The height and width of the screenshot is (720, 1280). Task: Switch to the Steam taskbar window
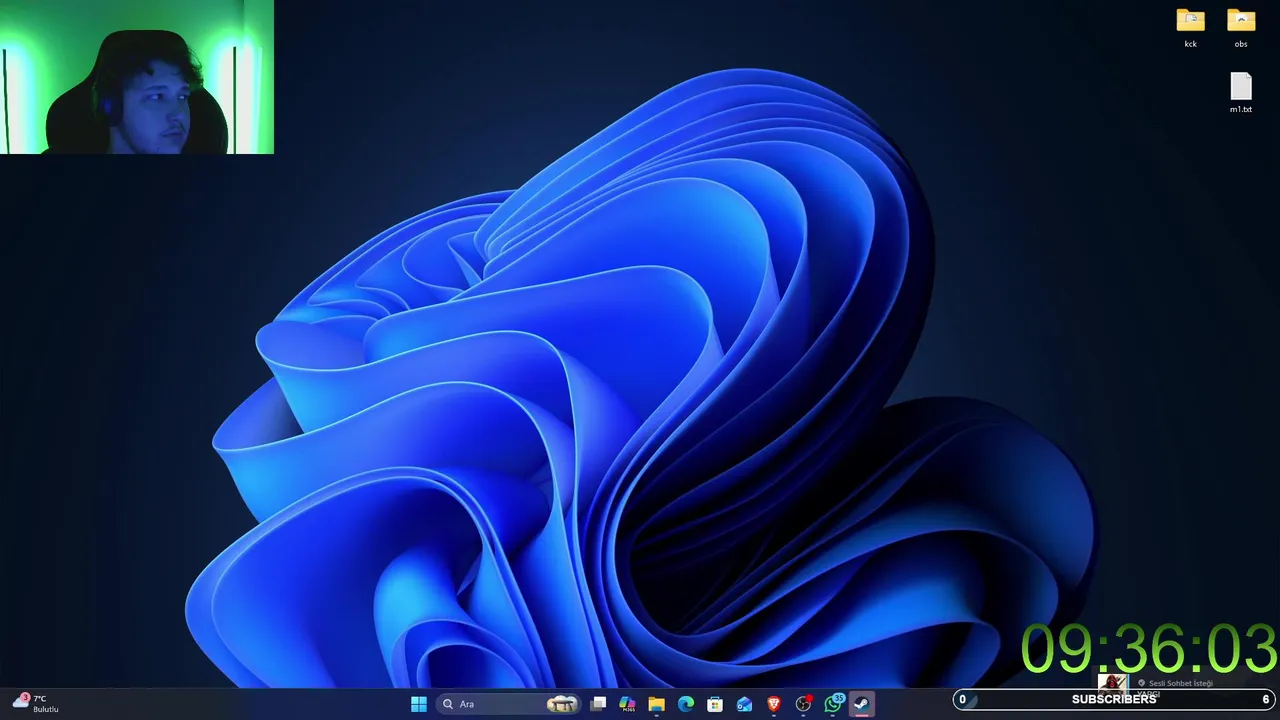tap(861, 704)
